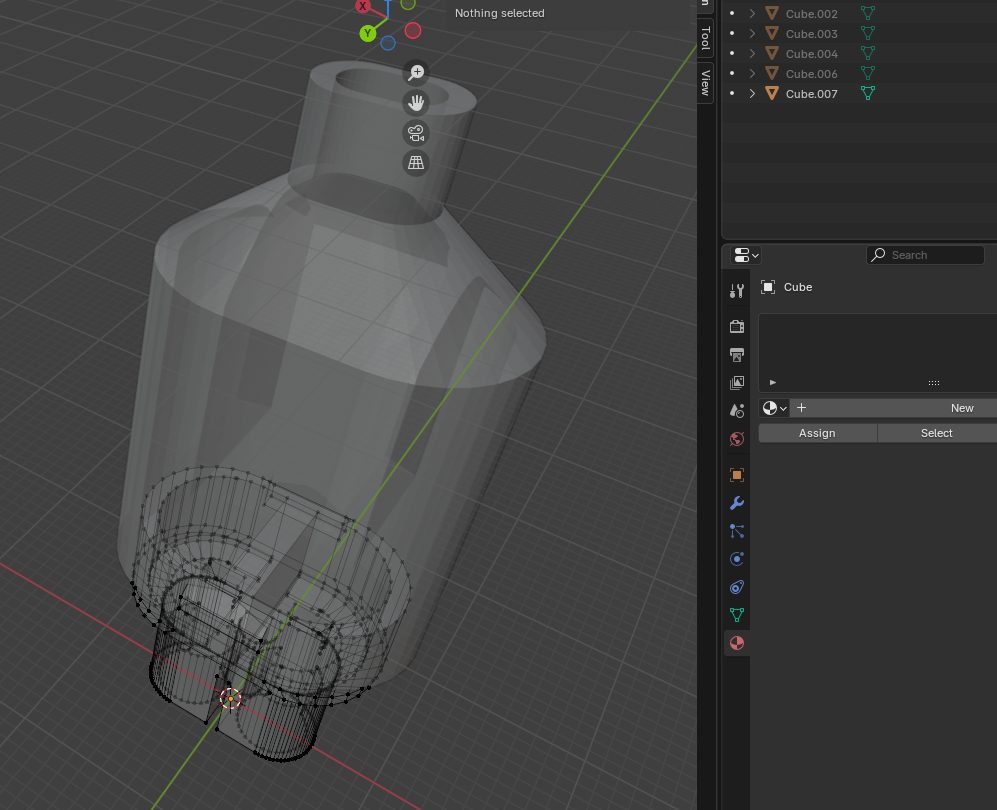The width and height of the screenshot is (997, 810).
Task: Click the green Y axis gizmo ball
Action: (x=368, y=34)
